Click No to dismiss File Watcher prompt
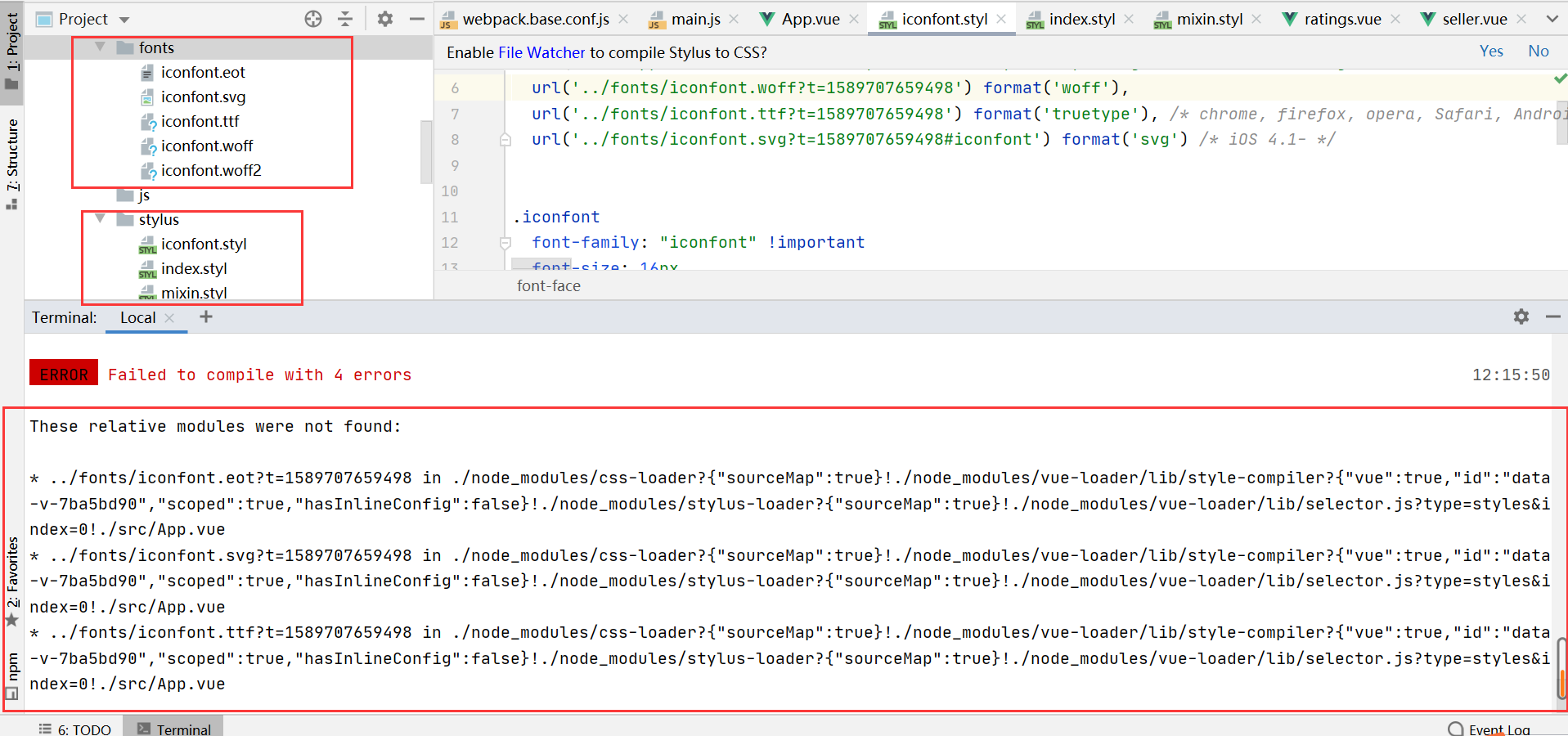Image resolution: width=1568 pixels, height=736 pixels. click(1539, 52)
